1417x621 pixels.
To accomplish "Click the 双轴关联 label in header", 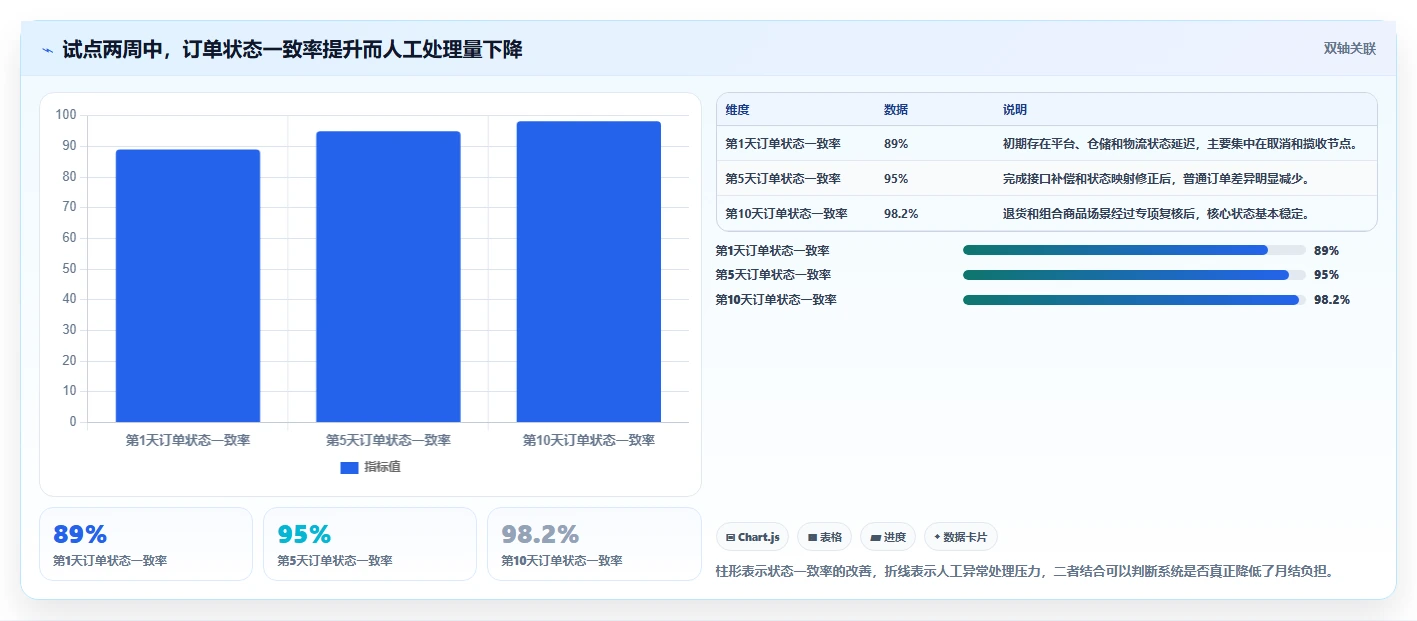I will tap(1350, 49).
